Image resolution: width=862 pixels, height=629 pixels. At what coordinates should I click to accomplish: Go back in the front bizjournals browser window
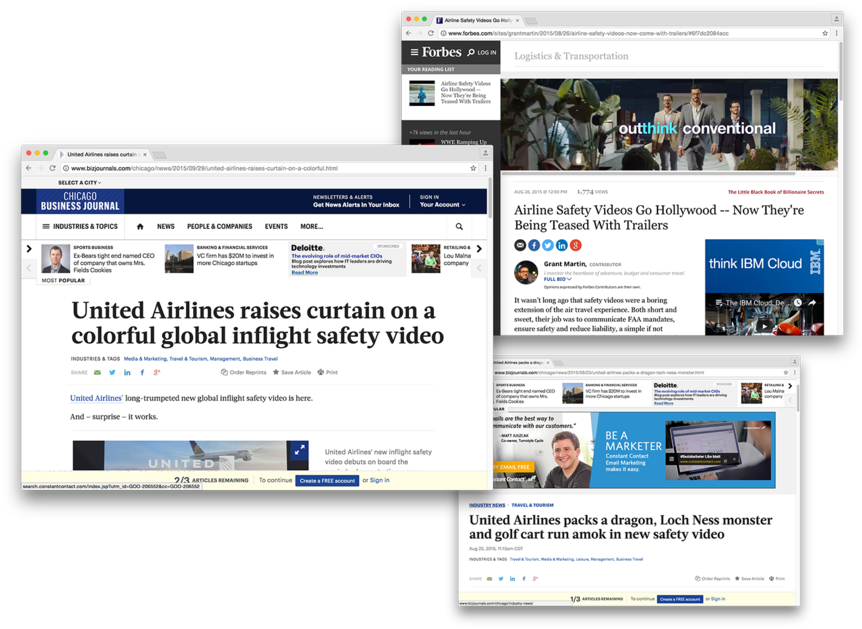[29, 168]
